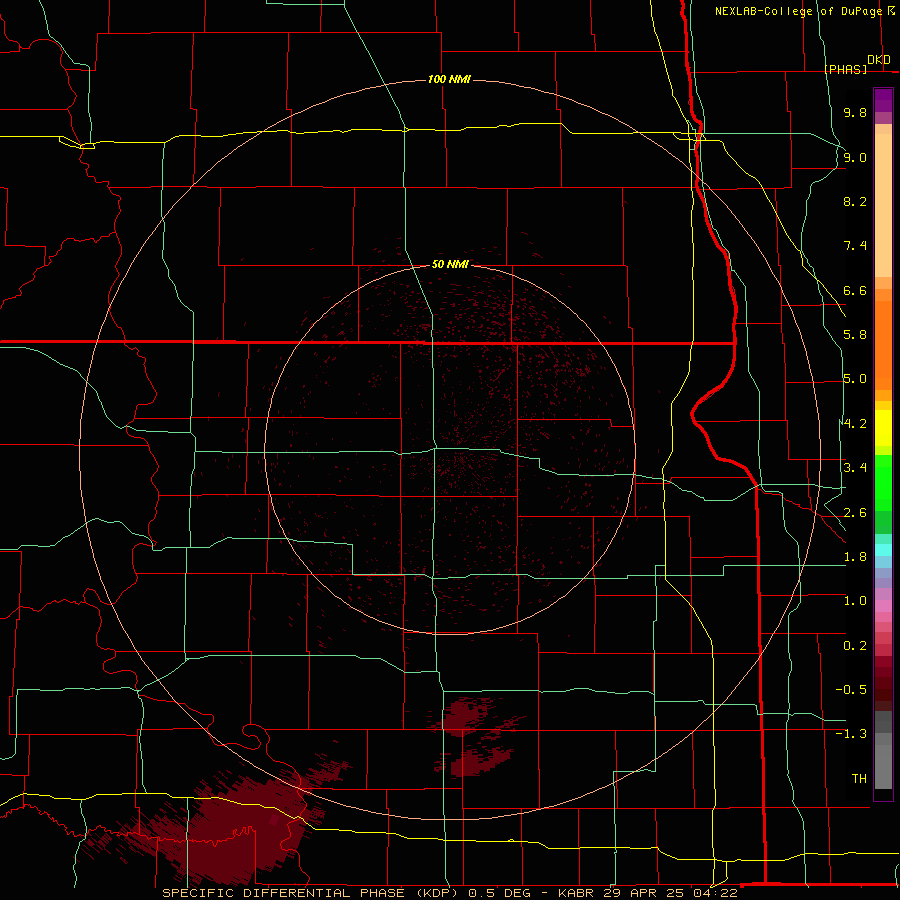Click the SPECIFIC DIFFERENTIAL PHASE (KDP) caption
This screenshot has width=900, height=900.
pyautogui.click(x=310, y=893)
